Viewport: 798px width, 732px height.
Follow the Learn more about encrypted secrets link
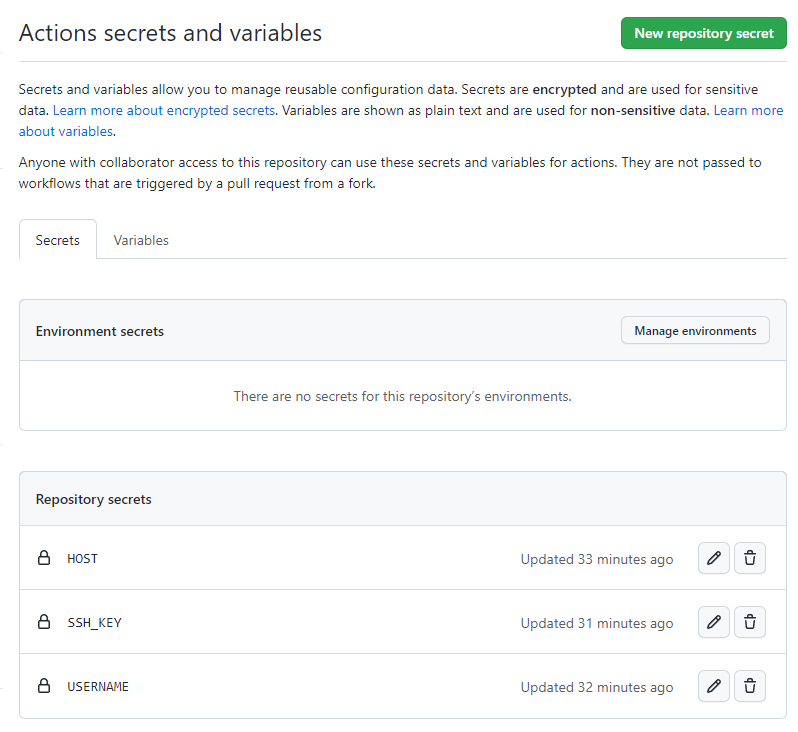click(164, 111)
